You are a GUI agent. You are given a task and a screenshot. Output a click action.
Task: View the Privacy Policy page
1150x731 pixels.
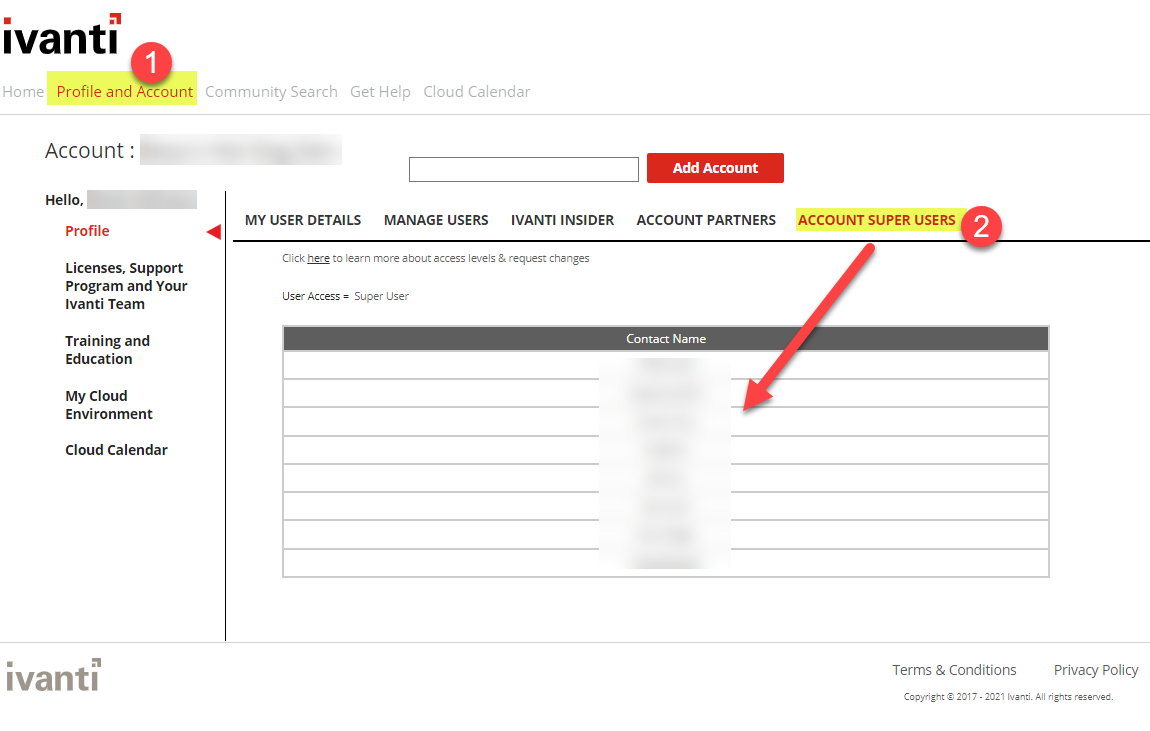pos(1095,669)
